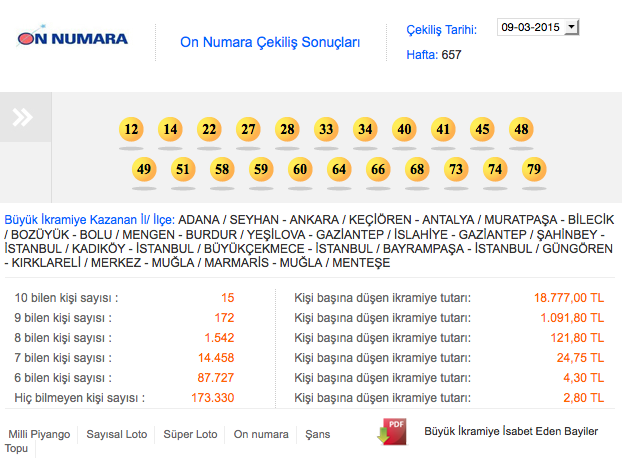Click yellow ball number 34
This screenshot has height=468, width=622.
point(365,129)
